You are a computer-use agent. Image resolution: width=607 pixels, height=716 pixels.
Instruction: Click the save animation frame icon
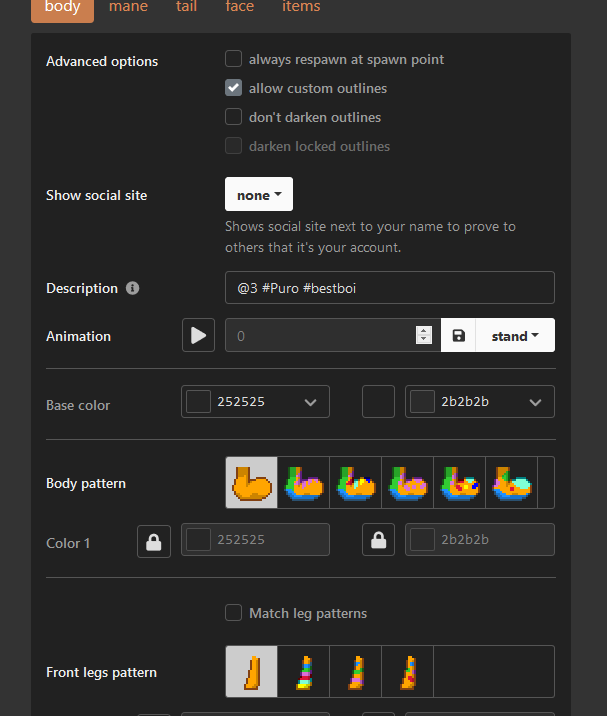coord(459,336)
